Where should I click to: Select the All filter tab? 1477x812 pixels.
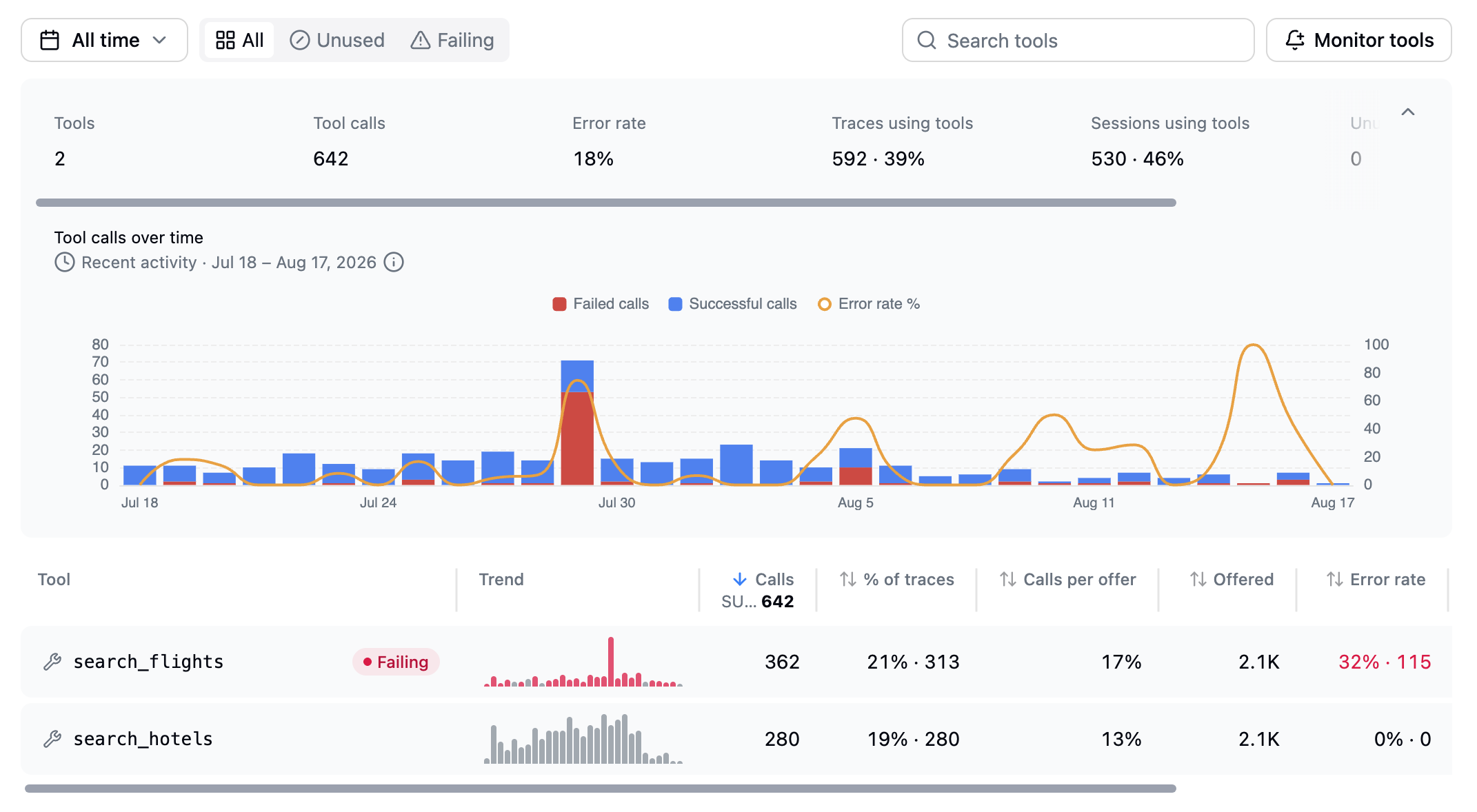point(239,40)
